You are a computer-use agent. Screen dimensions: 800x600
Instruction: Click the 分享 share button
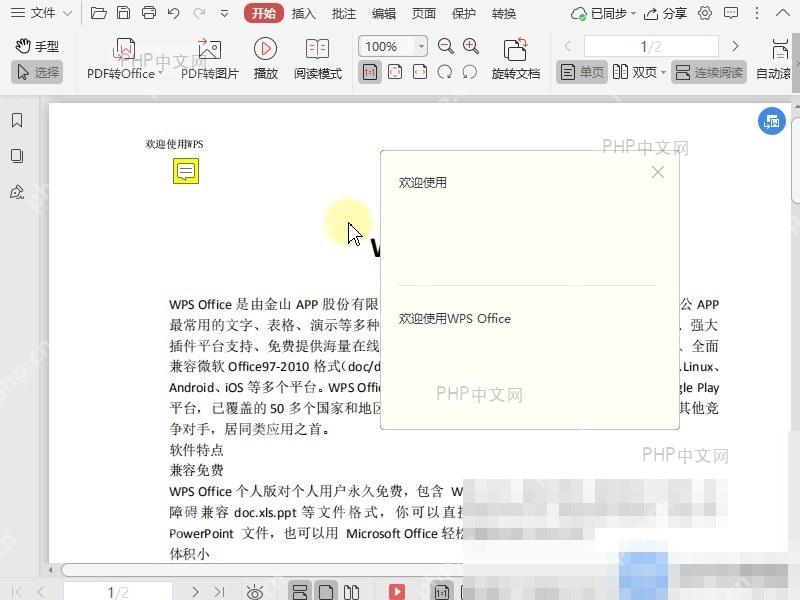click(665, 14)
